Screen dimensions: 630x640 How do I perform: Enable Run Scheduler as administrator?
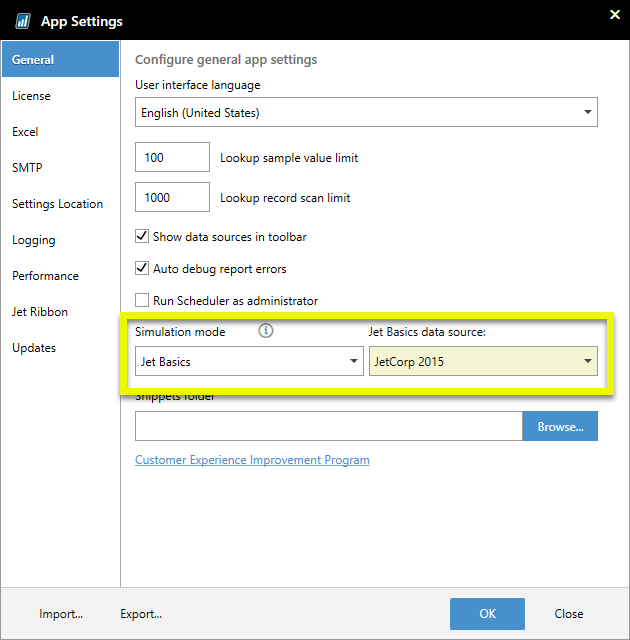pyautogui.click(x=142, y=300)
